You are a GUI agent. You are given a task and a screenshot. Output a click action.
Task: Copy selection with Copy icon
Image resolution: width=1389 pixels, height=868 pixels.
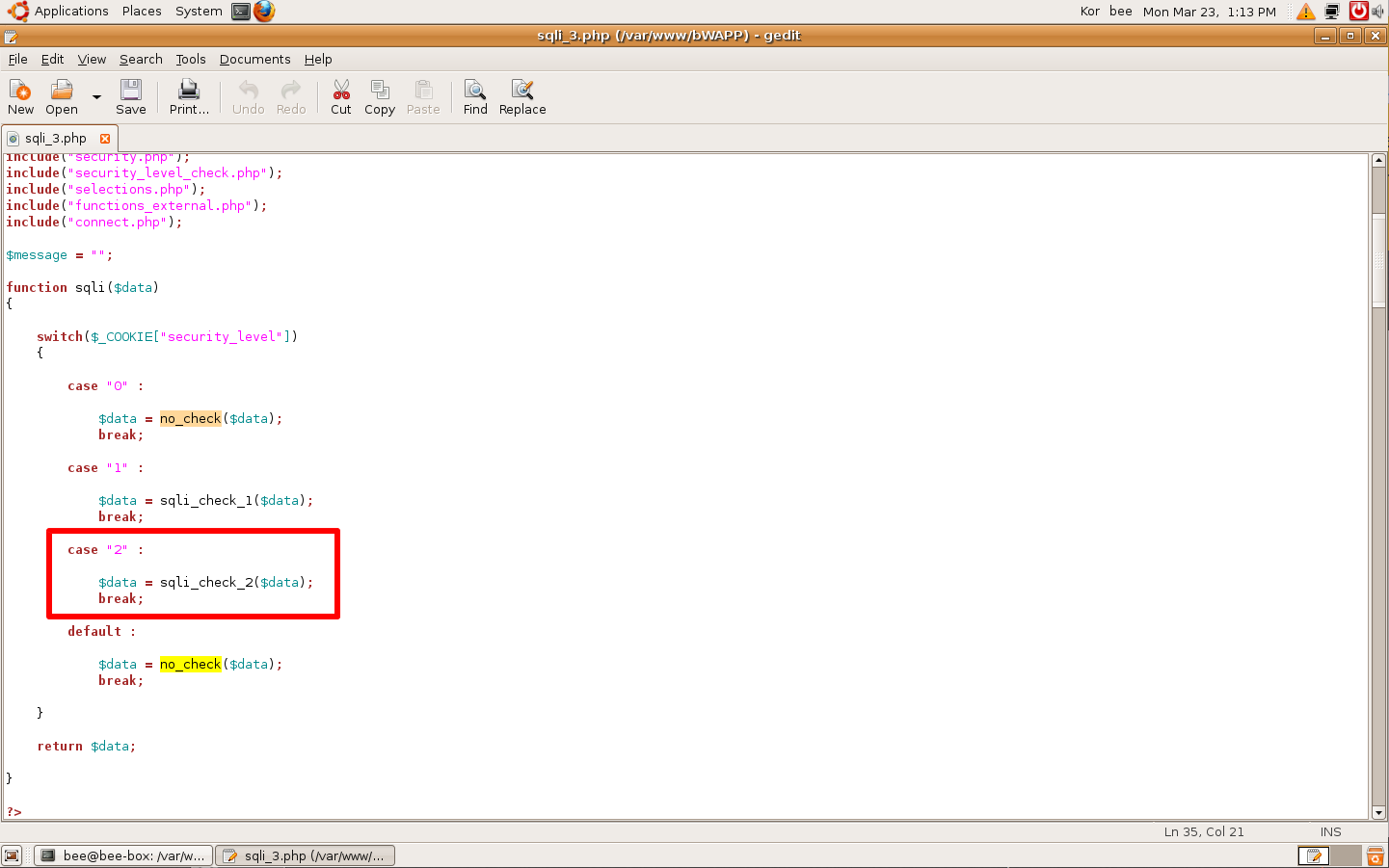click(380, 97)
